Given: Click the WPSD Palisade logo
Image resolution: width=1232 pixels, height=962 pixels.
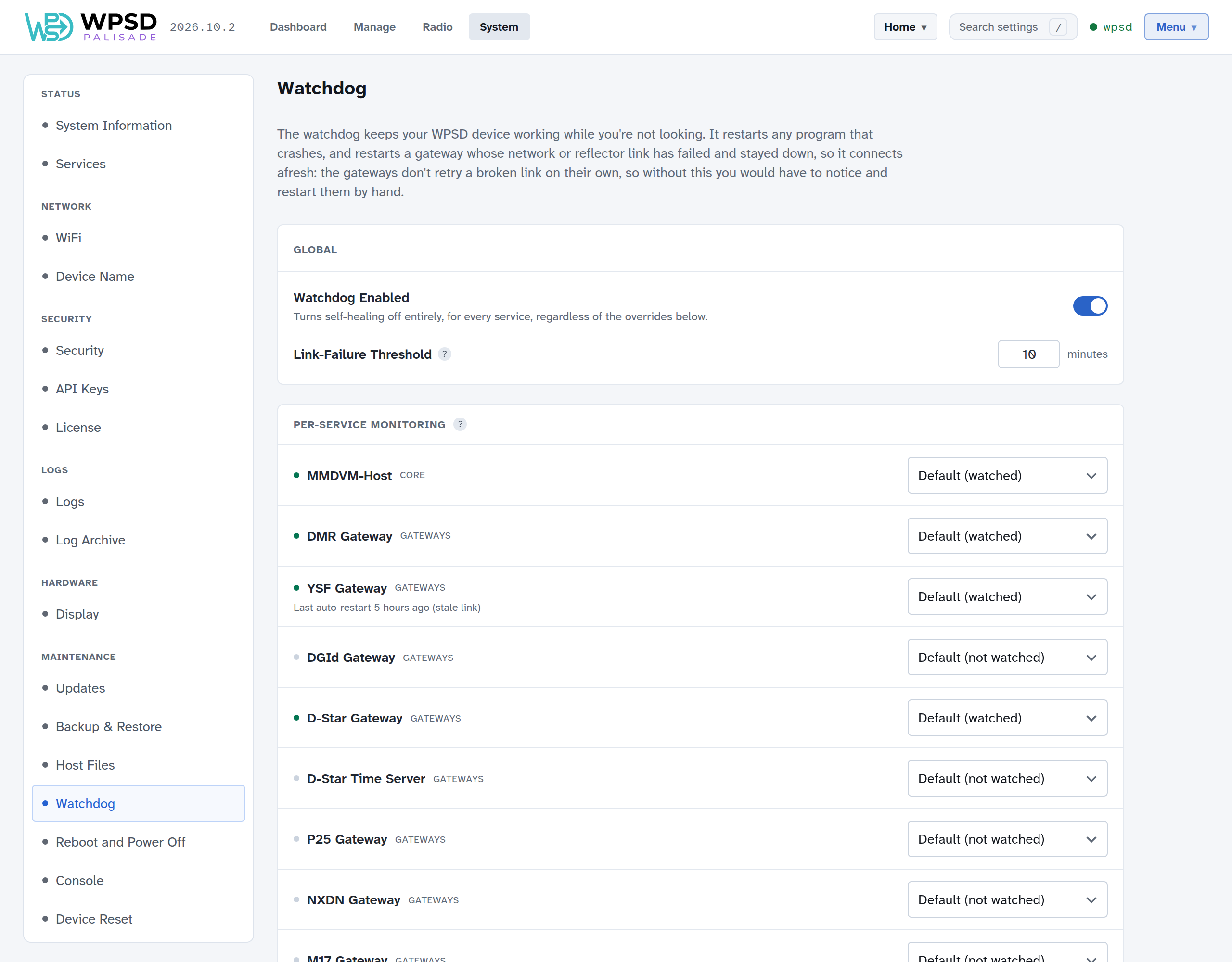Looking at the screenshot, I should (90, 26).
